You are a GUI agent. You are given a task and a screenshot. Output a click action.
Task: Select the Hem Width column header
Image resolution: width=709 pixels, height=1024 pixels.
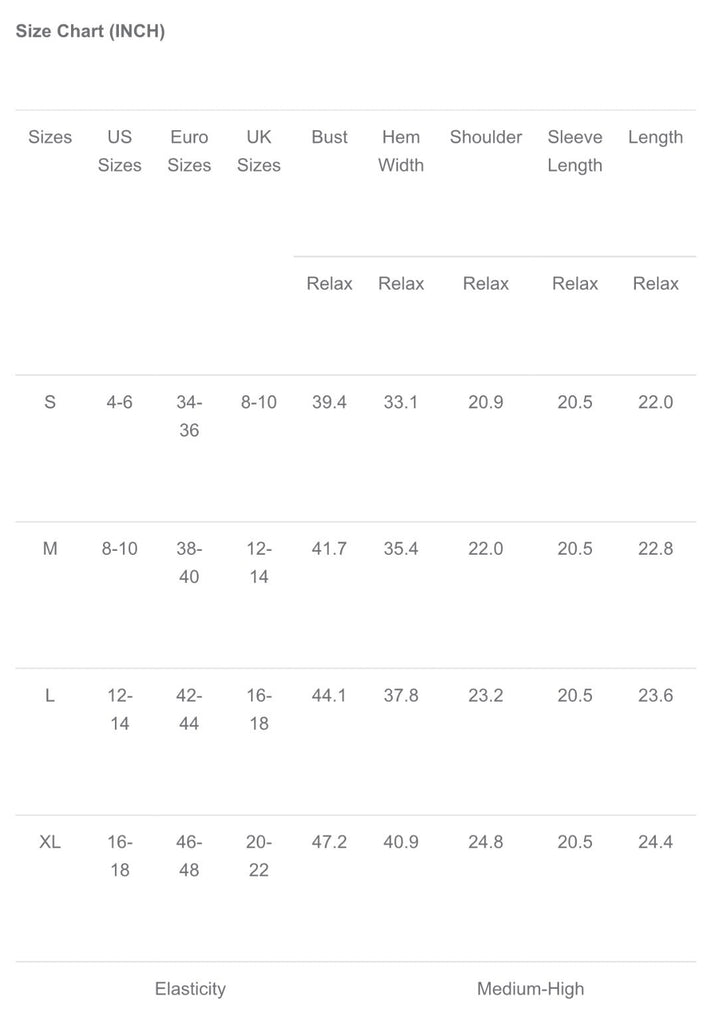(401, 151)
